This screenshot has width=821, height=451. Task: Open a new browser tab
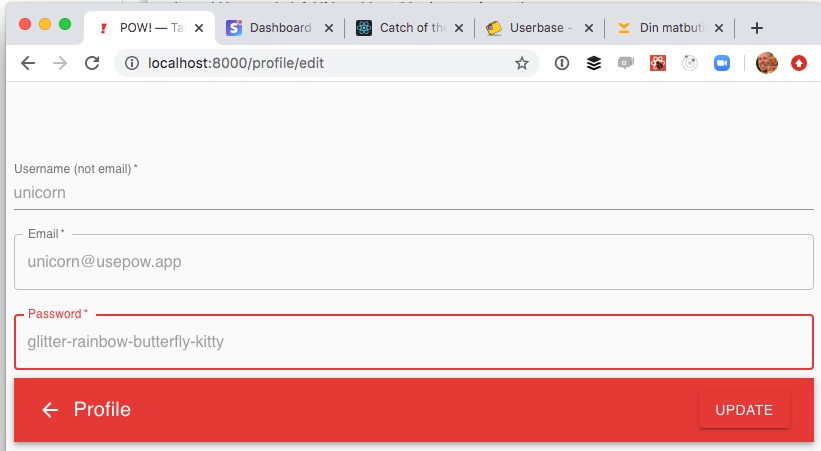coord(757,28)
